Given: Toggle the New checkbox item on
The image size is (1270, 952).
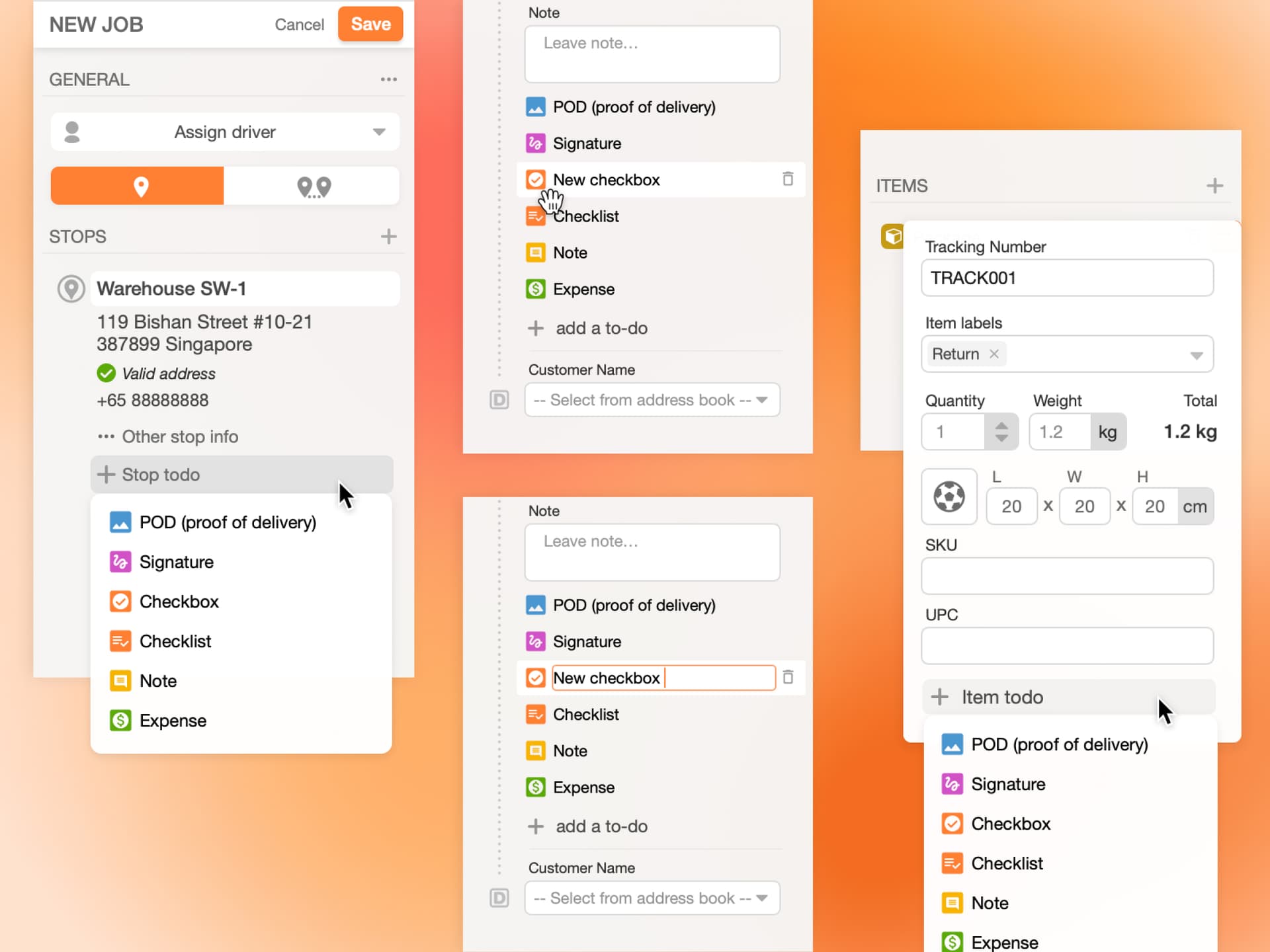Looking at the screenshot, I should [537, 179].
